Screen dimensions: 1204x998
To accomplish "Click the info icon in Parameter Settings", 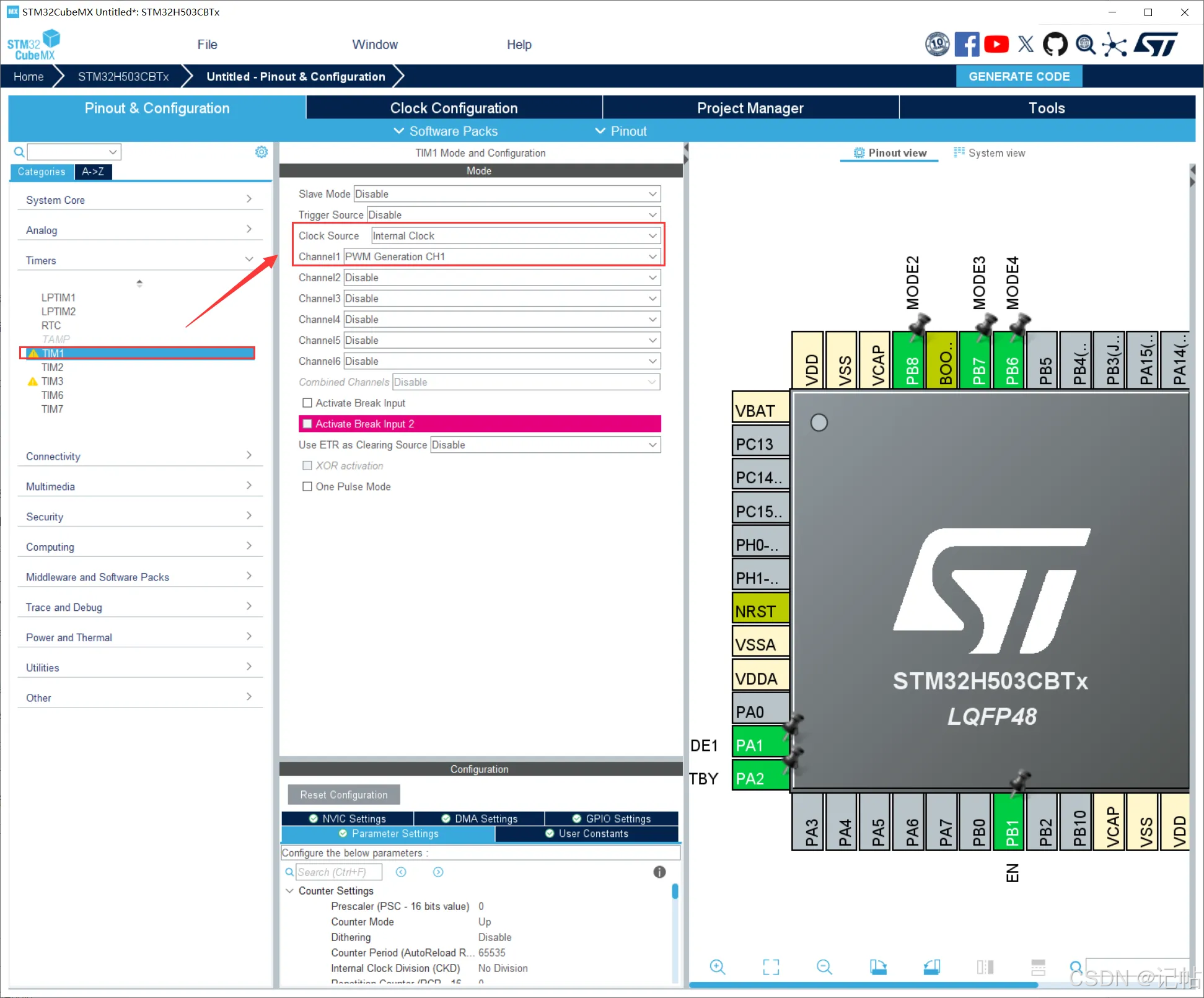I will [659, 872].
